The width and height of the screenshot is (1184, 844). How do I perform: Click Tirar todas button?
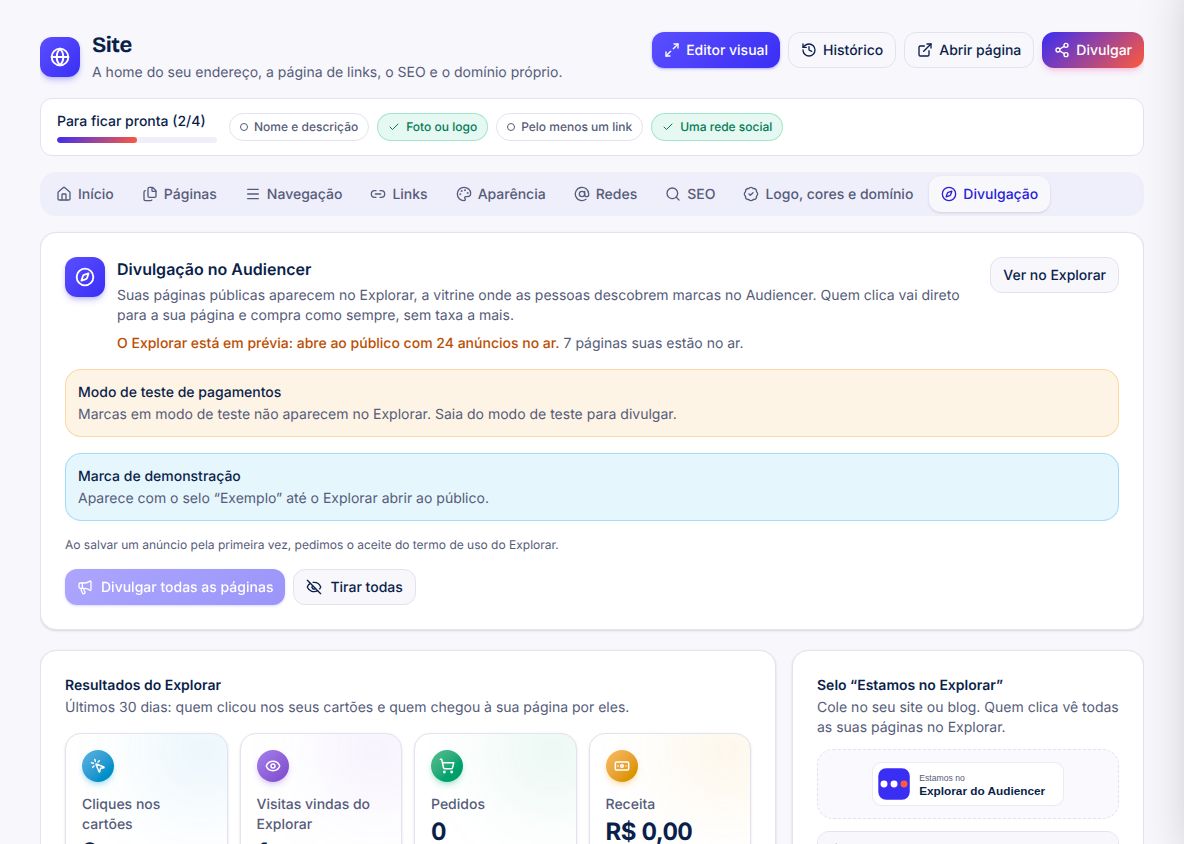[354, 587]
